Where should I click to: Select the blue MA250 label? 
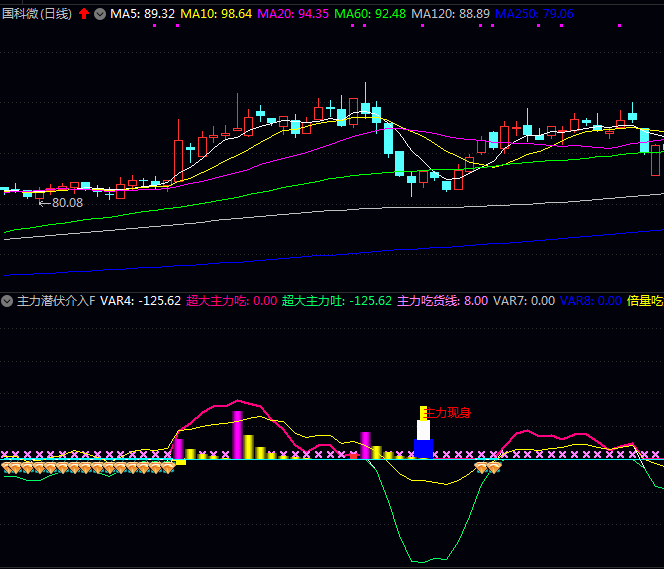pyautogui.click(x=534, y=15)
